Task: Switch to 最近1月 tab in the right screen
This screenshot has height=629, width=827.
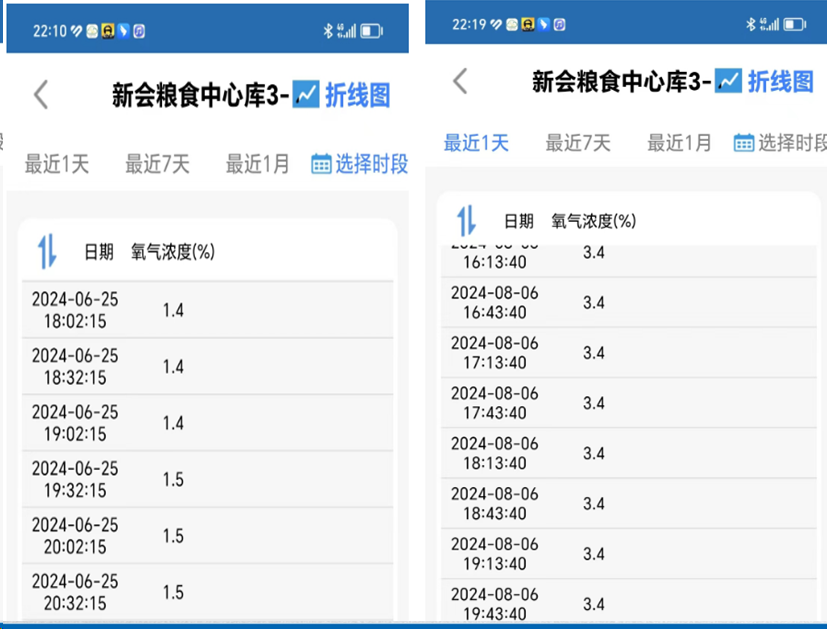Action: [679, 143]
